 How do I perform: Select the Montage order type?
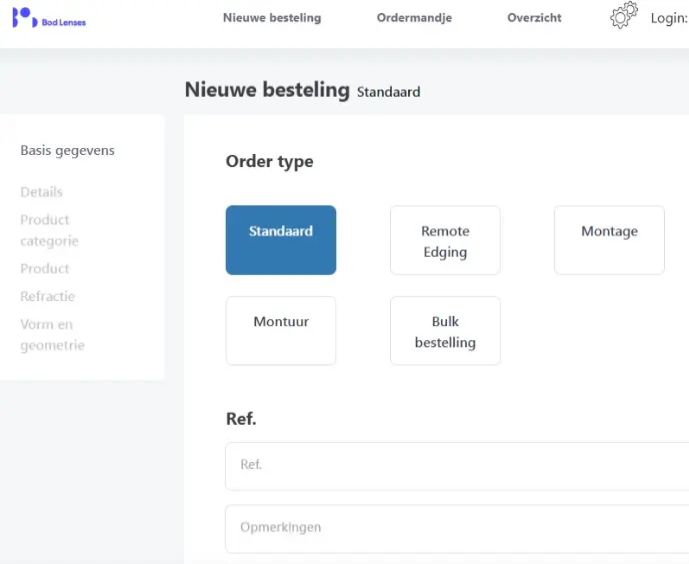609,240
